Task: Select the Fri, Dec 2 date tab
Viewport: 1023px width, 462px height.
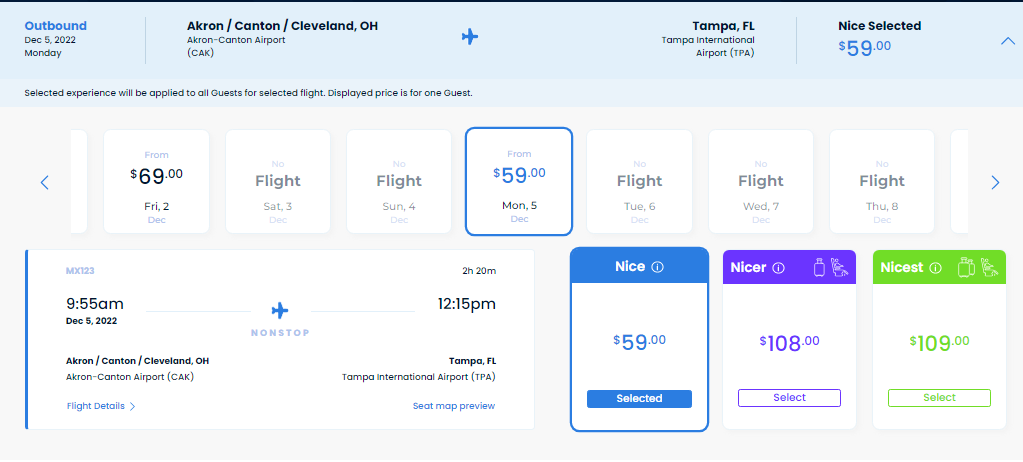Action: [157, 181]
